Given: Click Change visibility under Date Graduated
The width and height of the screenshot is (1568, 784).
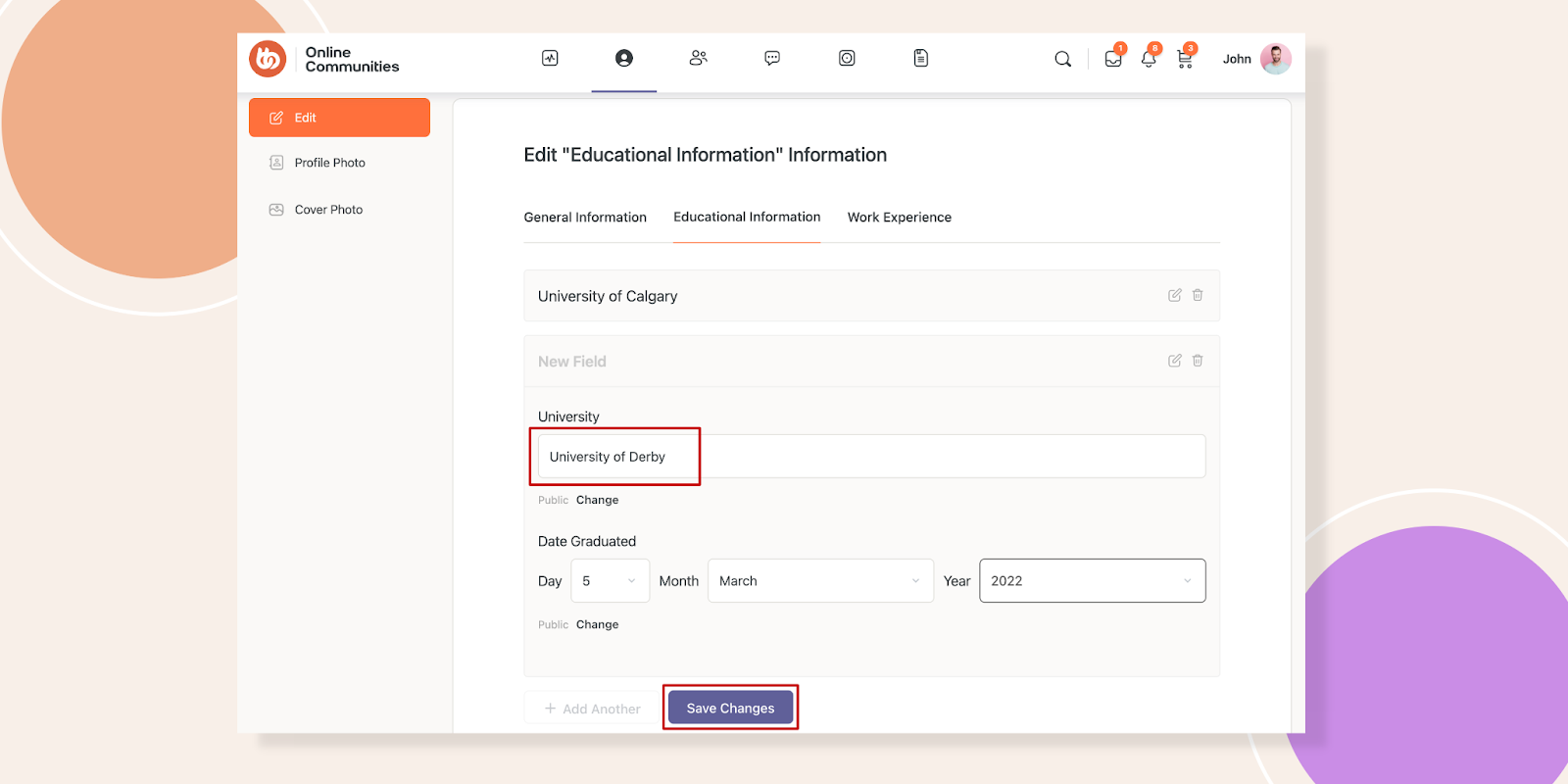Looking at the screenshot, I should [597, 624].
